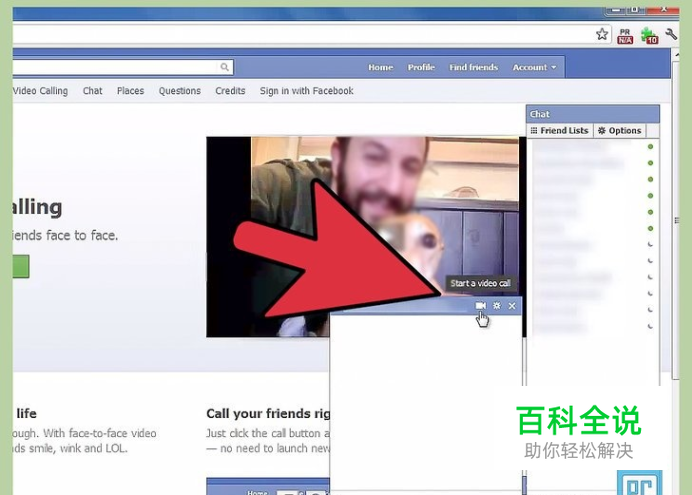The width and height of the screenshot is (692, 495).
Task: Open the Questions tab
Action: point(180,91)
